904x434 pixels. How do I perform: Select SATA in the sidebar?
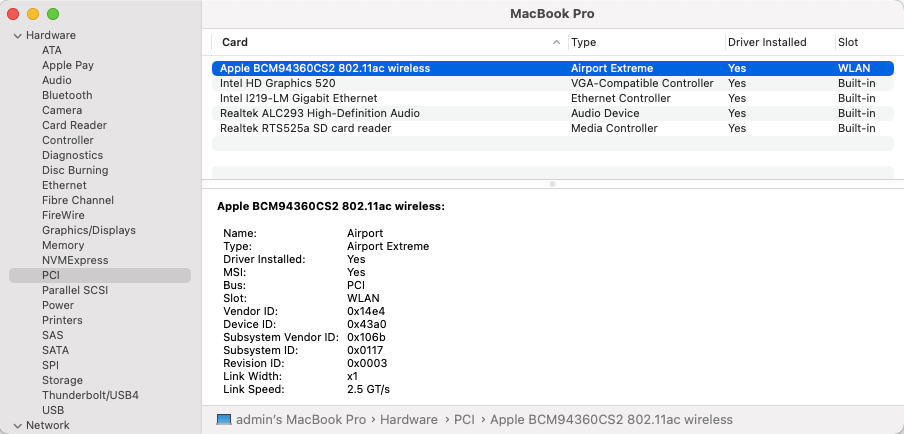point(55,350)
